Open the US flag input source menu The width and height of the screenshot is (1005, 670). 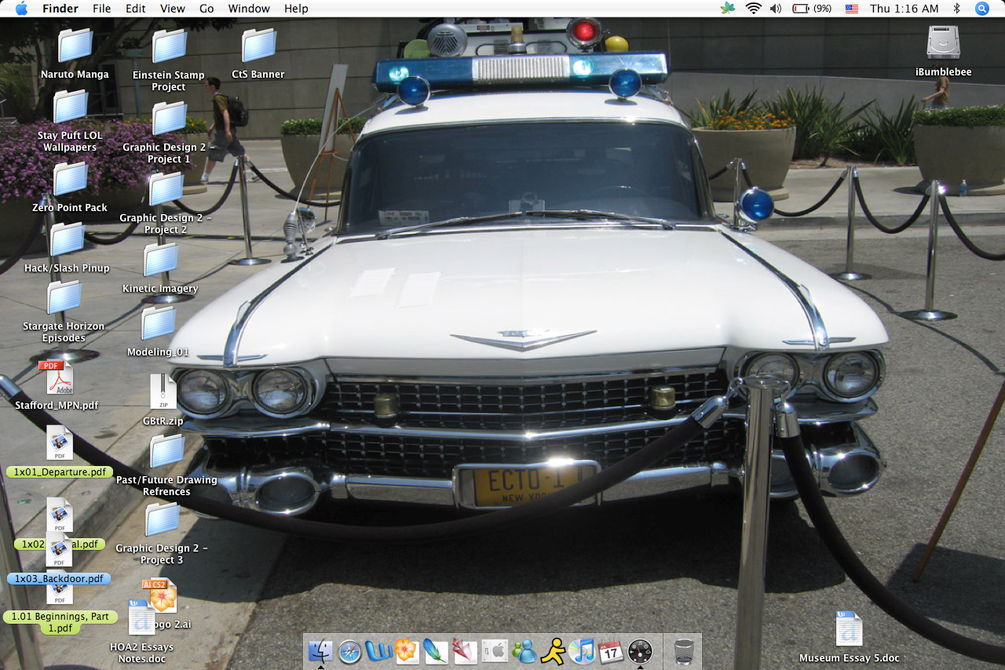[x=851, y=8]
